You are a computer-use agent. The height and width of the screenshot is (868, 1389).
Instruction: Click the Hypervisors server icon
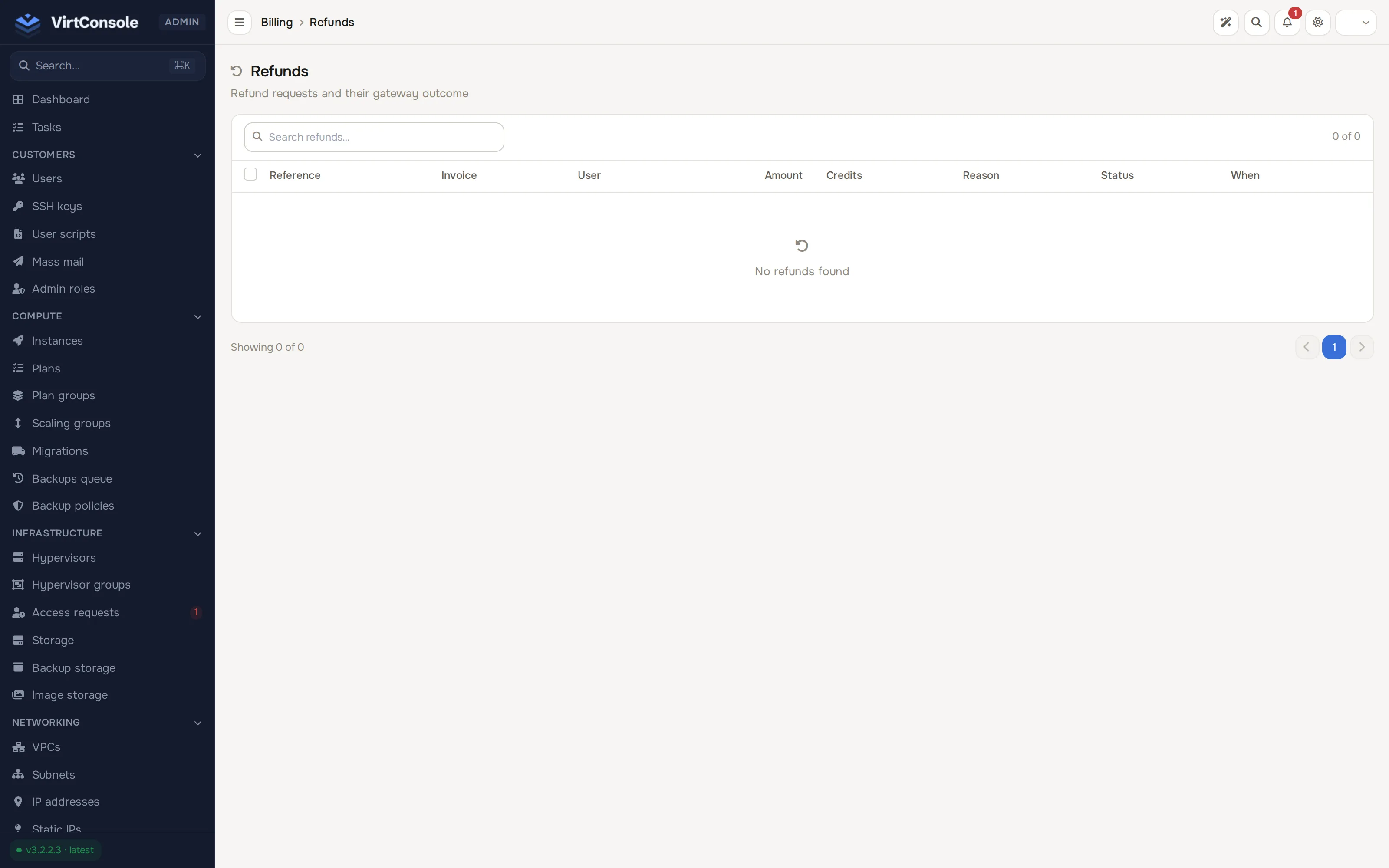tap(18, 557)
